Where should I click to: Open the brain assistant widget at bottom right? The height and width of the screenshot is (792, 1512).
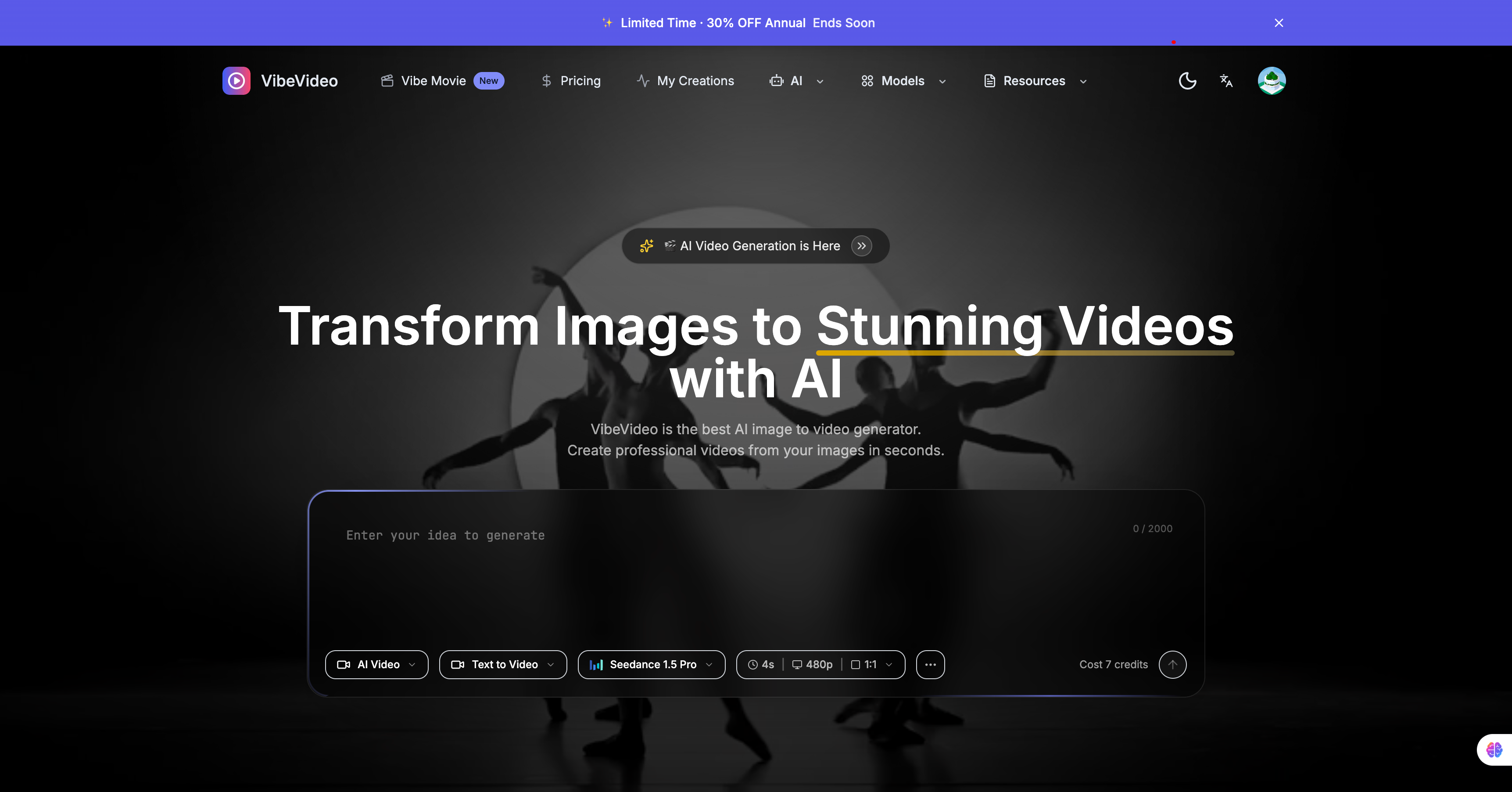pyautogui.click(x=1494, y=750)
